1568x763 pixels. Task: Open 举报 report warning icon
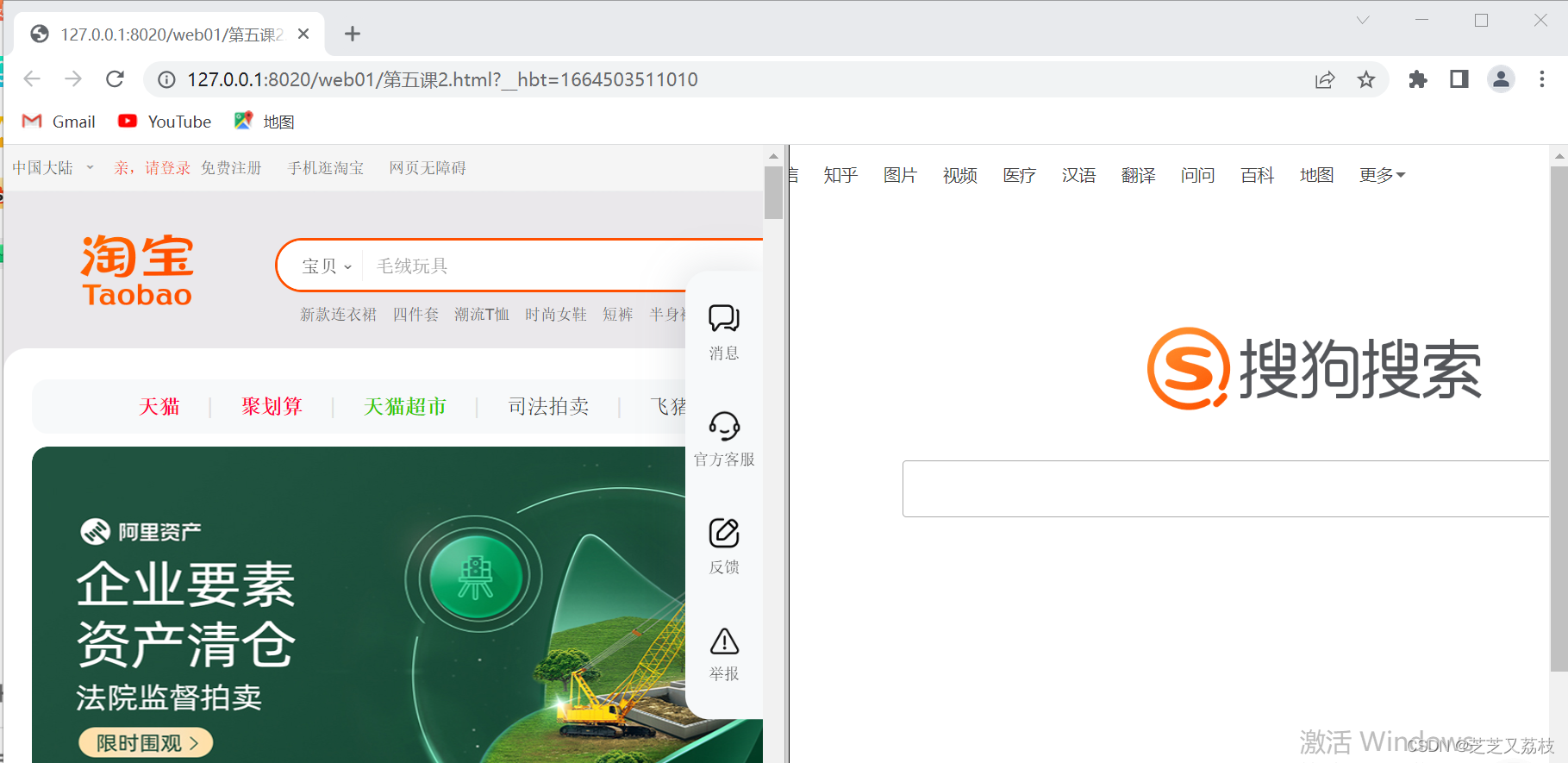(x=724, y=654)
